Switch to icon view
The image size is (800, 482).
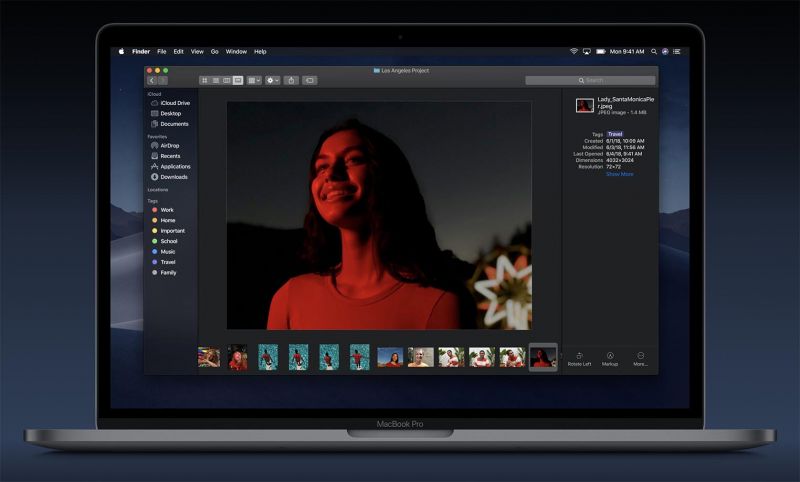(205, 81)
